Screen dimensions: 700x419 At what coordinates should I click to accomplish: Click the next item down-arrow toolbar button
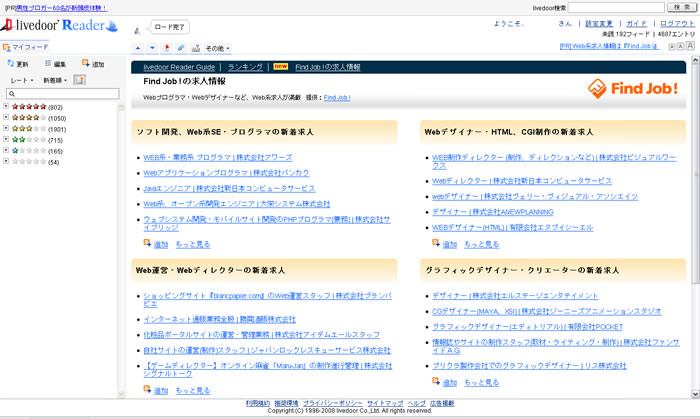pyautogui.click(x=152, y=48)
